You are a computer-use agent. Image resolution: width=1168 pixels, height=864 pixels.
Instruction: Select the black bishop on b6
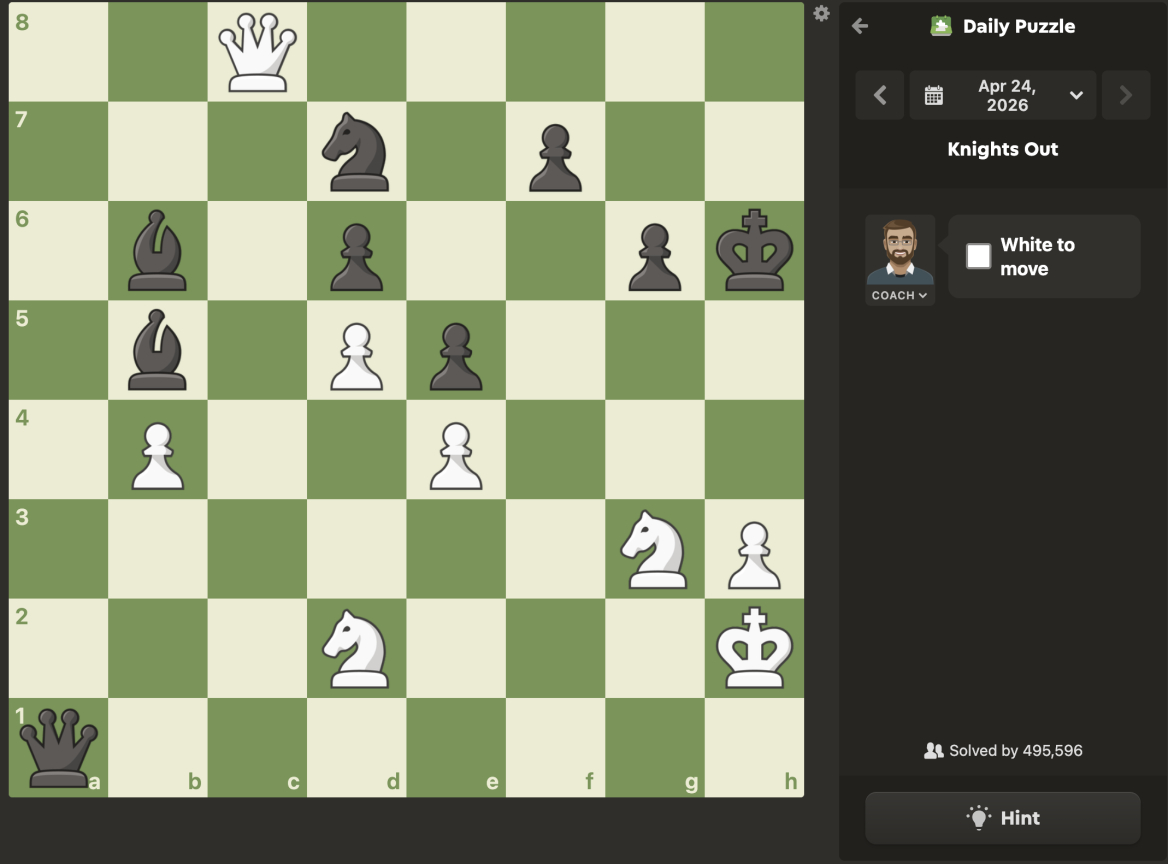coord(157,250)
